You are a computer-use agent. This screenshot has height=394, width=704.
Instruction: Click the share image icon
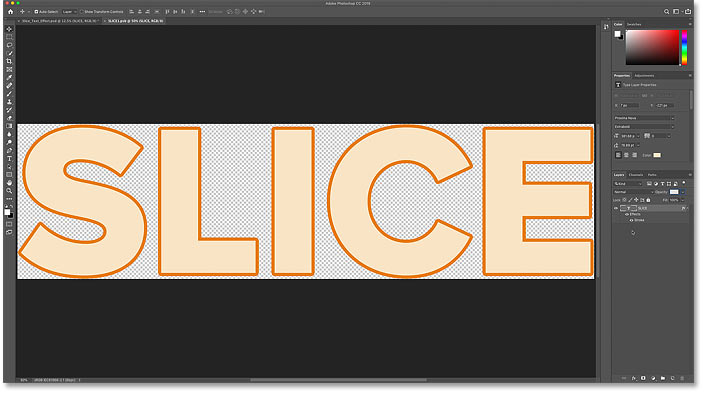688,12
